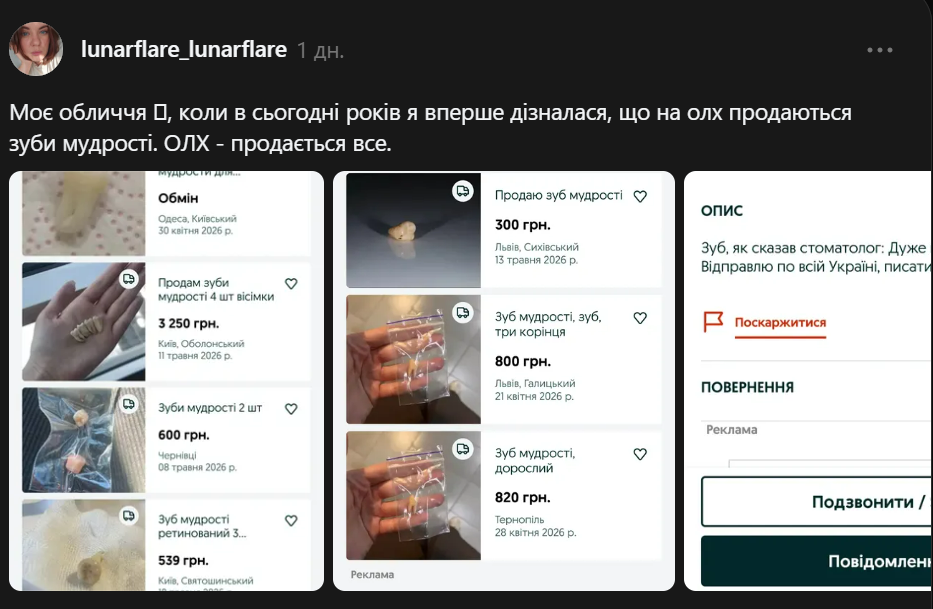Image resolution: width=933 pixels, height=609 pixels.
Task: Click the 'ПОВЕРНЕННЯ' section heading
Action: coord(747,388)
